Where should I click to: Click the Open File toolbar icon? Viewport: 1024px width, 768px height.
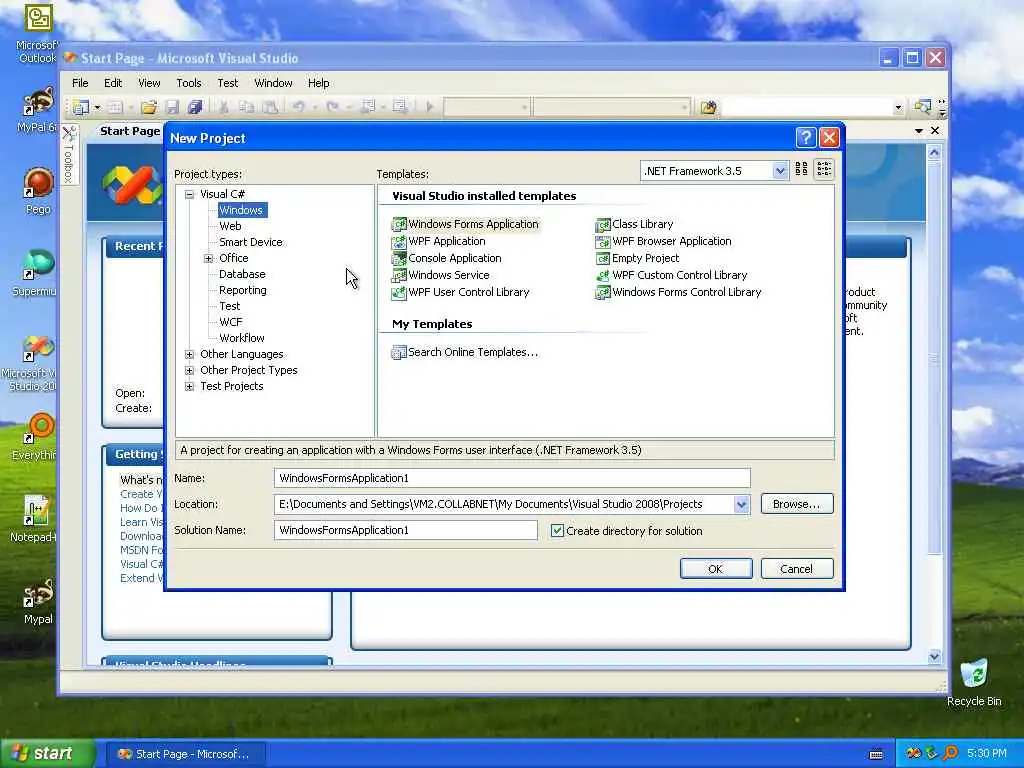click(149, 107)
